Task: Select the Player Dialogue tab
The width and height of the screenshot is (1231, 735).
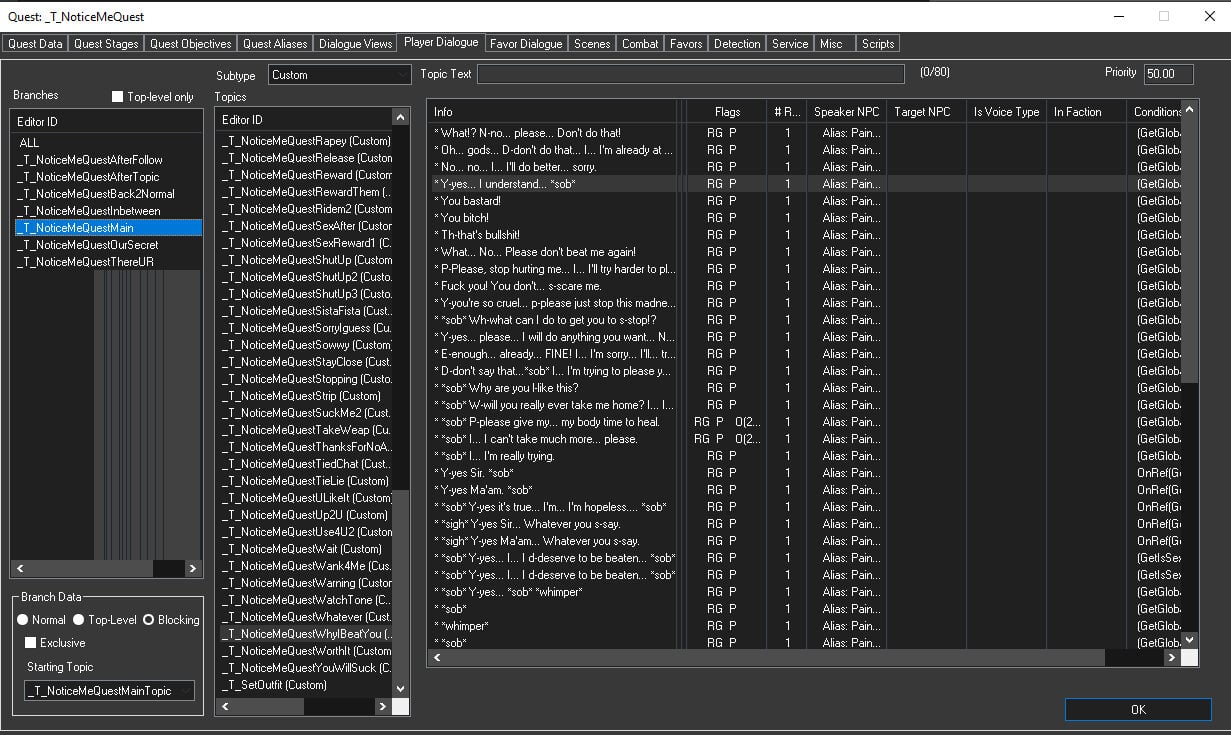Action: (441, 42)
